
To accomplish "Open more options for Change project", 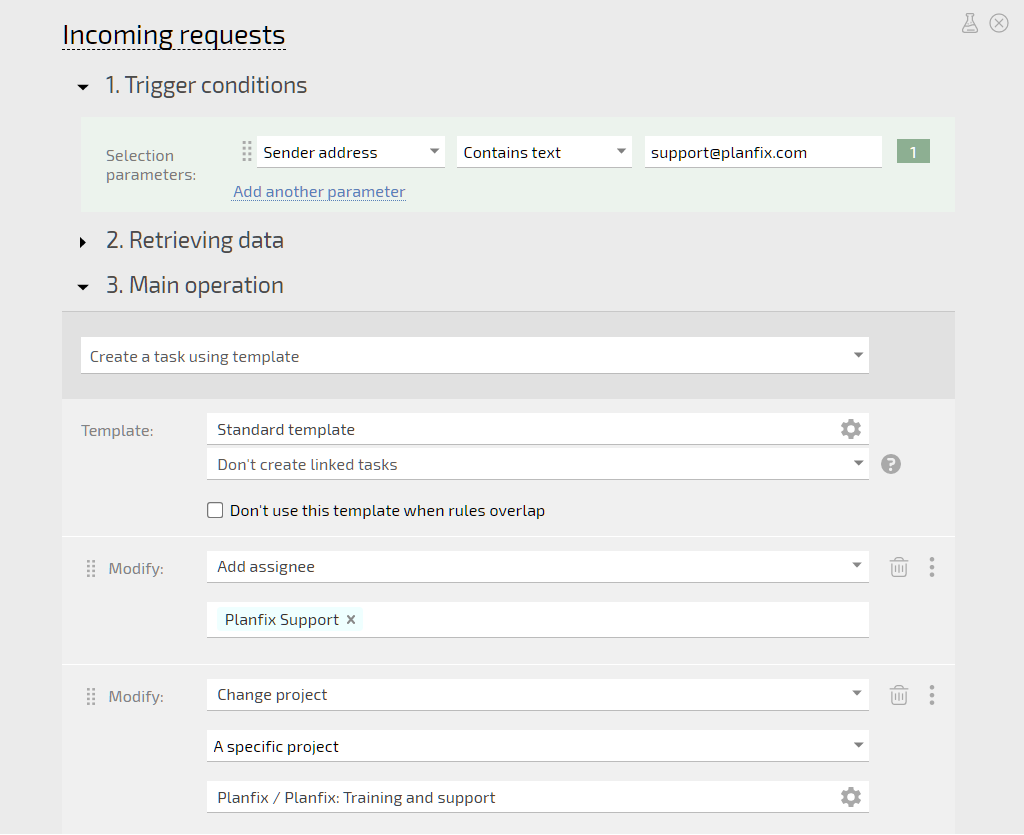I will point(932,695).
